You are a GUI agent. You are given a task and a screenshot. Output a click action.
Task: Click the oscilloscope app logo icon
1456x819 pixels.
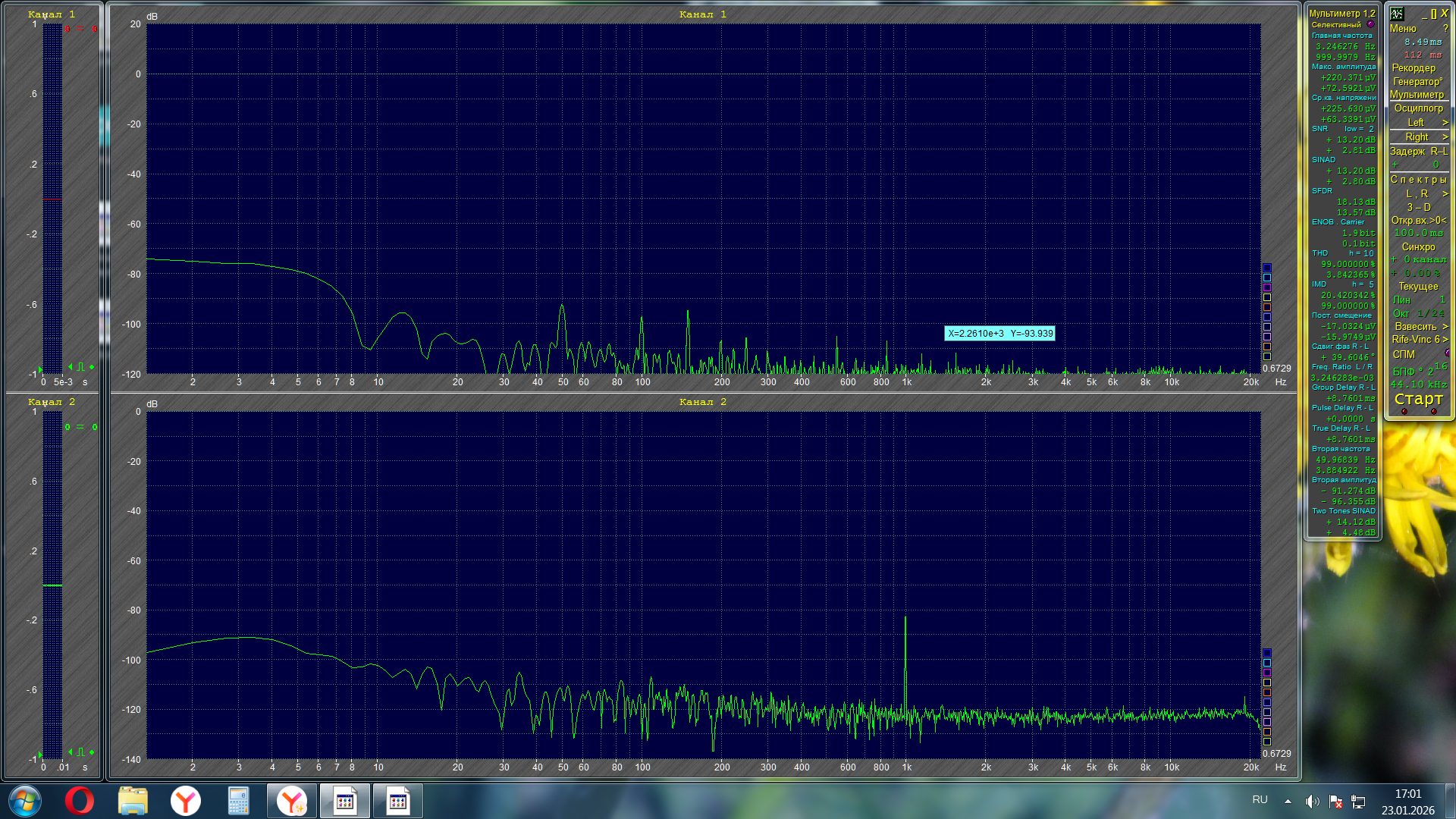pyautogui.click(x=1397, y=14)
